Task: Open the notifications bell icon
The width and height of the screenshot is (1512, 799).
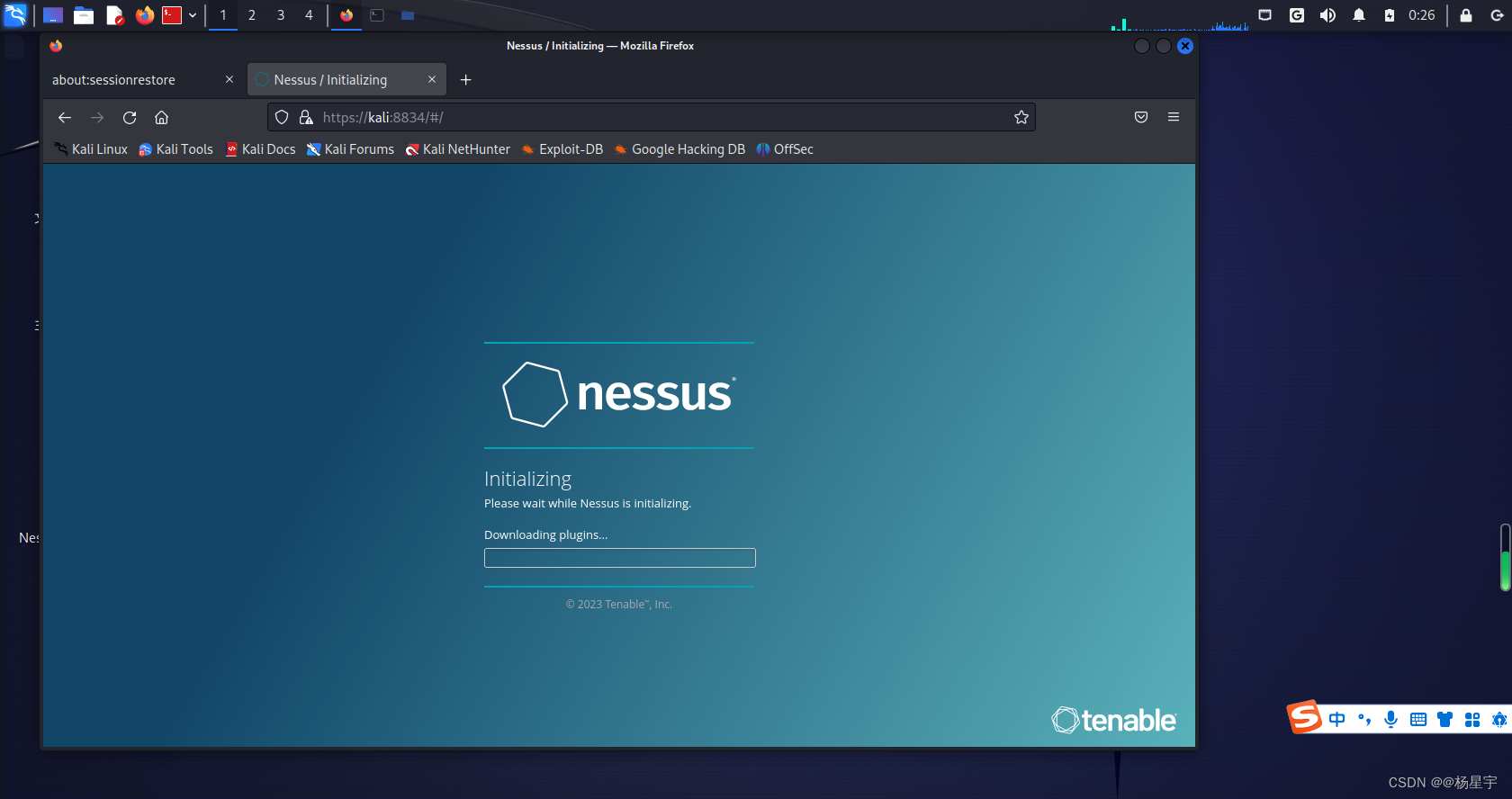Action: pos(1359,15)
